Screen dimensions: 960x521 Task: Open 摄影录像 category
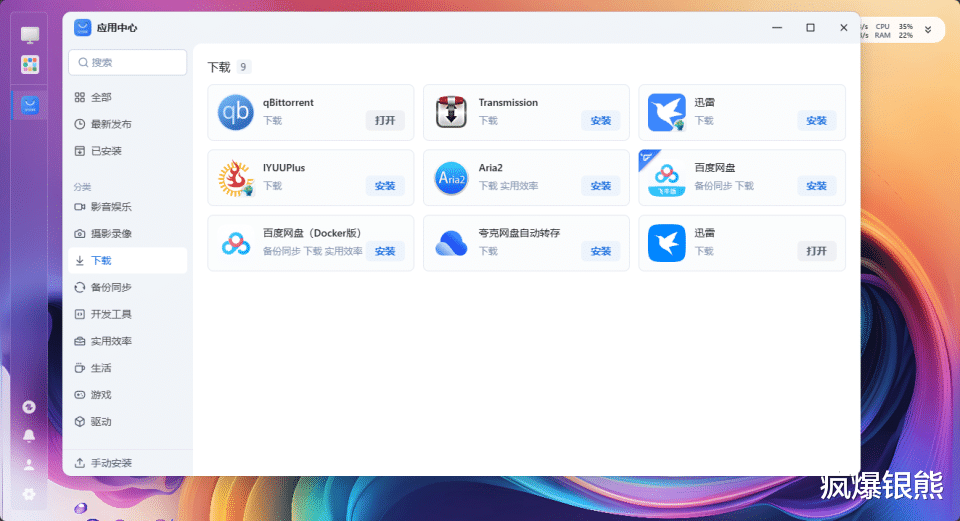(x=127, y=234)
